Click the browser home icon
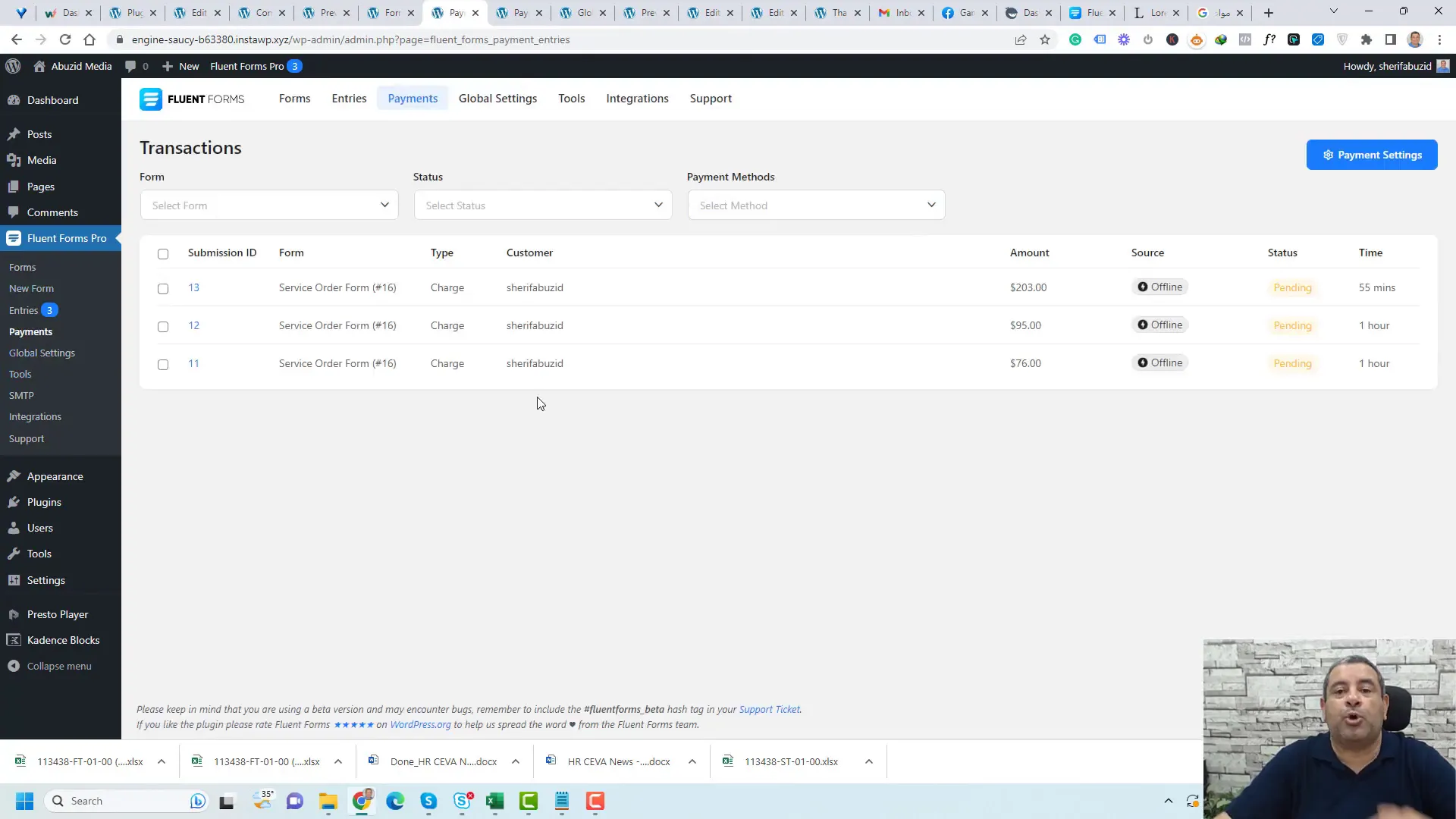 pyautogui.click(x=89, y=39)
